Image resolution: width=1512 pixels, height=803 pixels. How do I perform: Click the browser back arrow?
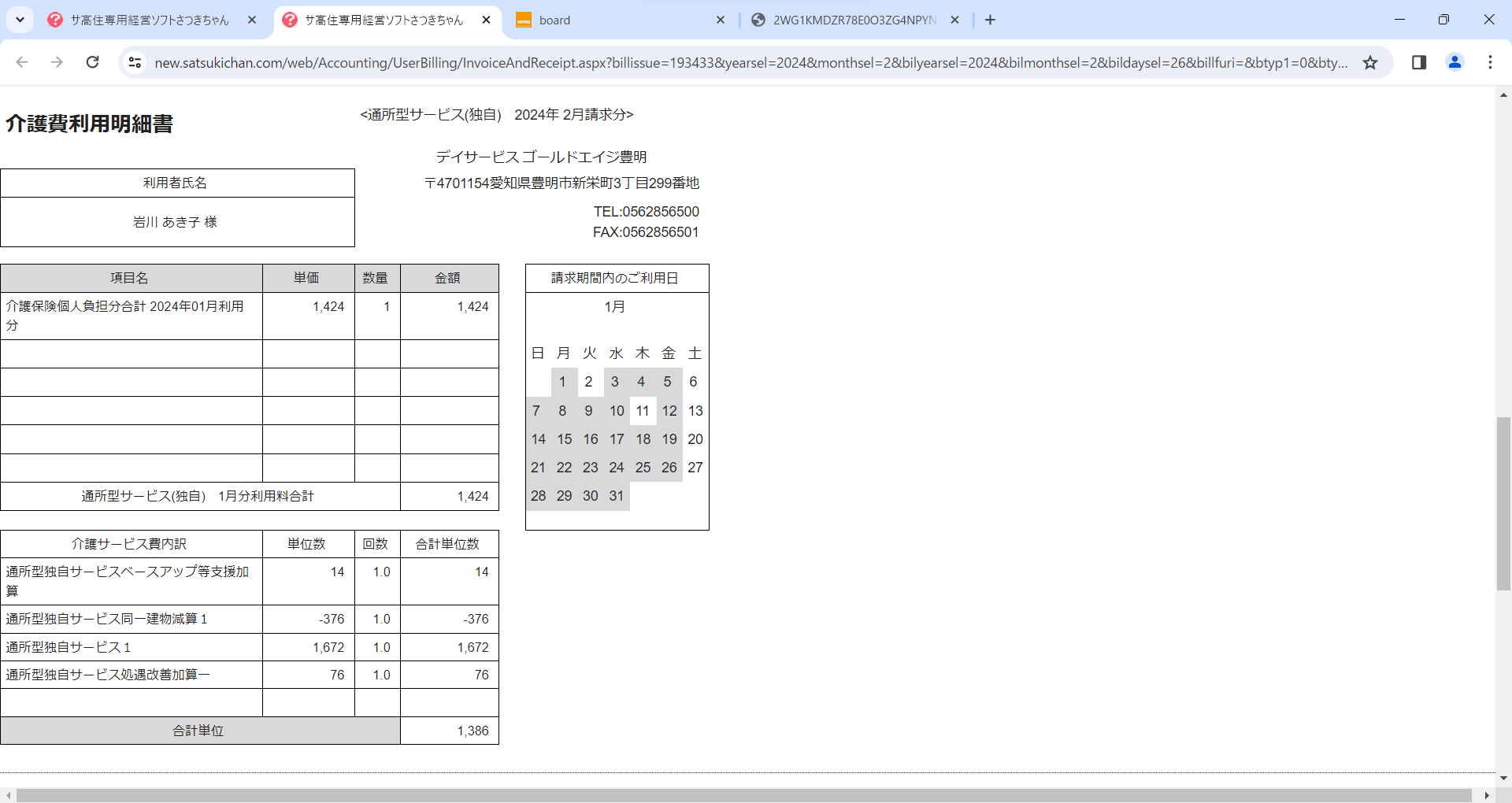pos(22,62)
